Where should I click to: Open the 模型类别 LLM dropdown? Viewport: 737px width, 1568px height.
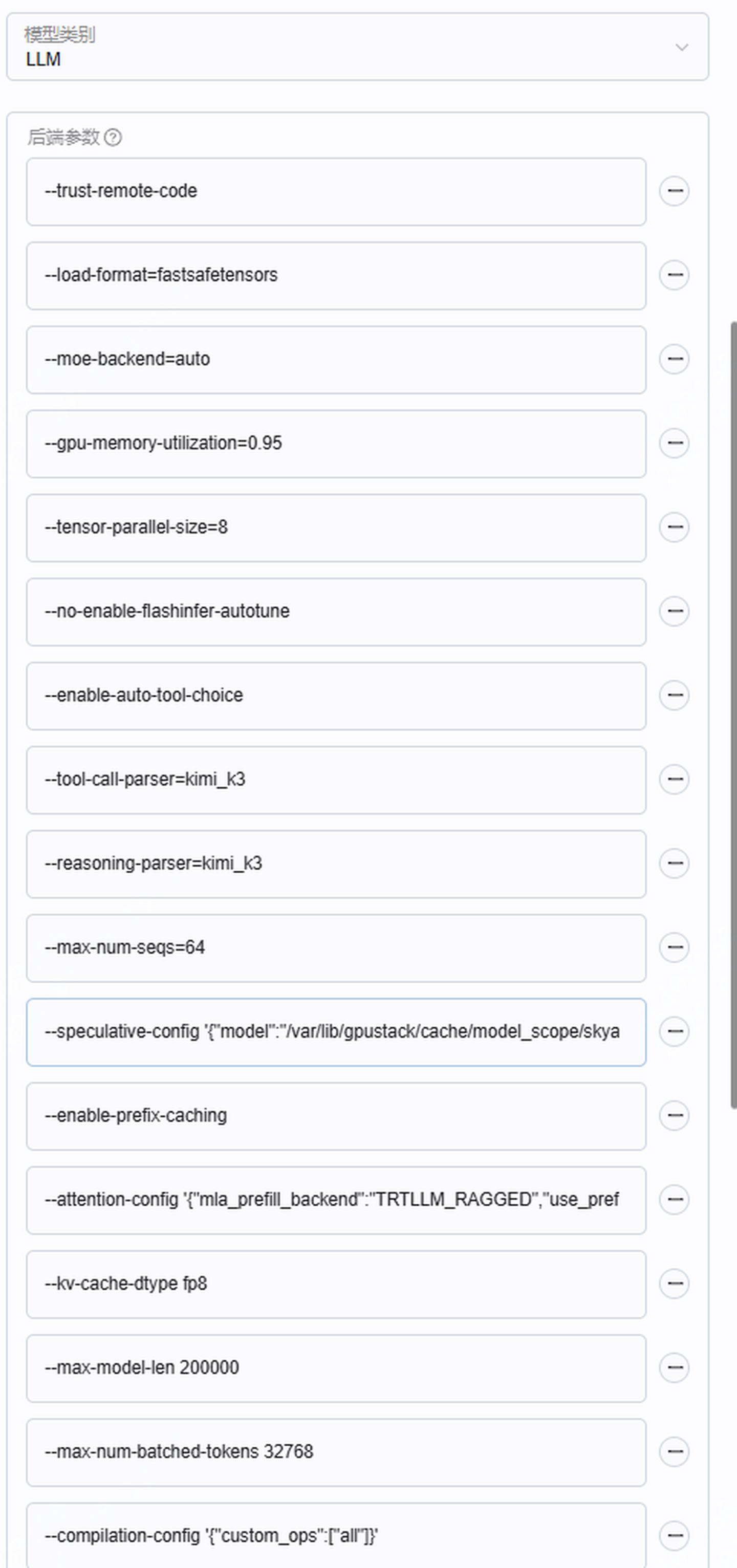(358, 47)
